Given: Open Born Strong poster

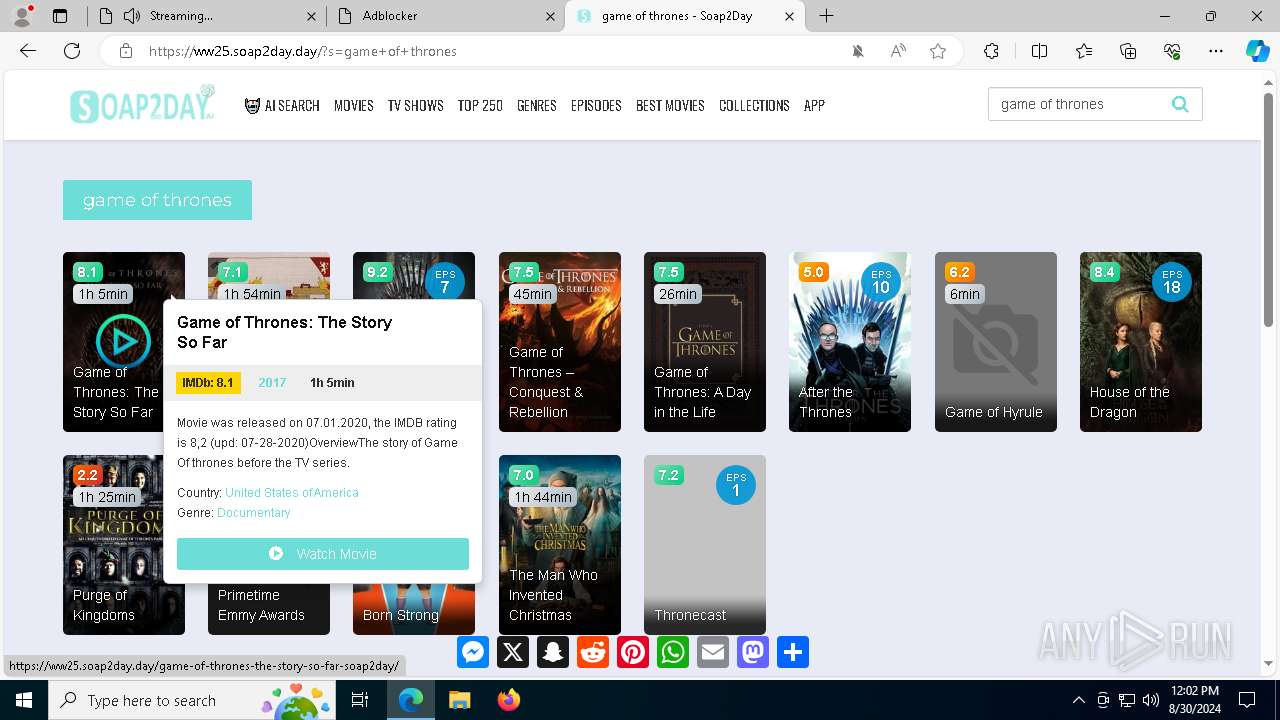Looking at the screenshot, I should click(x=414, y=610).
